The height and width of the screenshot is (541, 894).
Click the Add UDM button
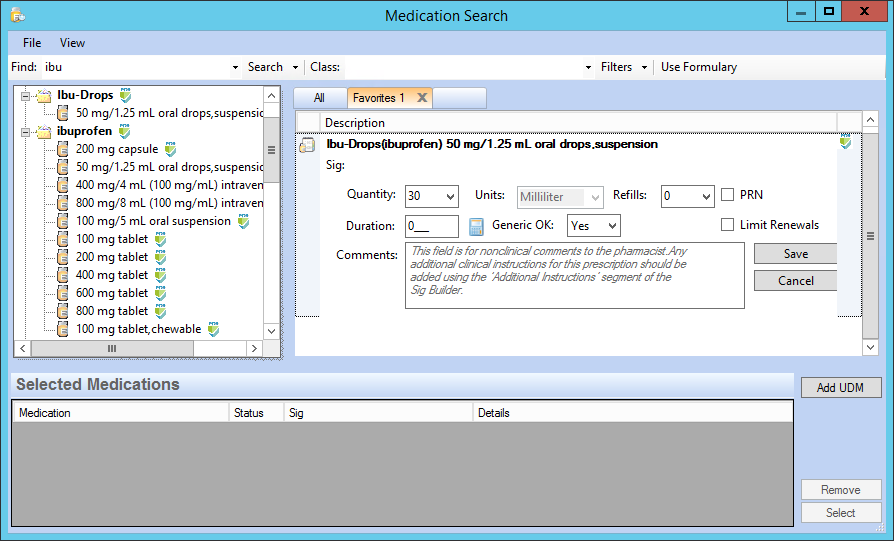pyautogui.click(x=841, y=388)
